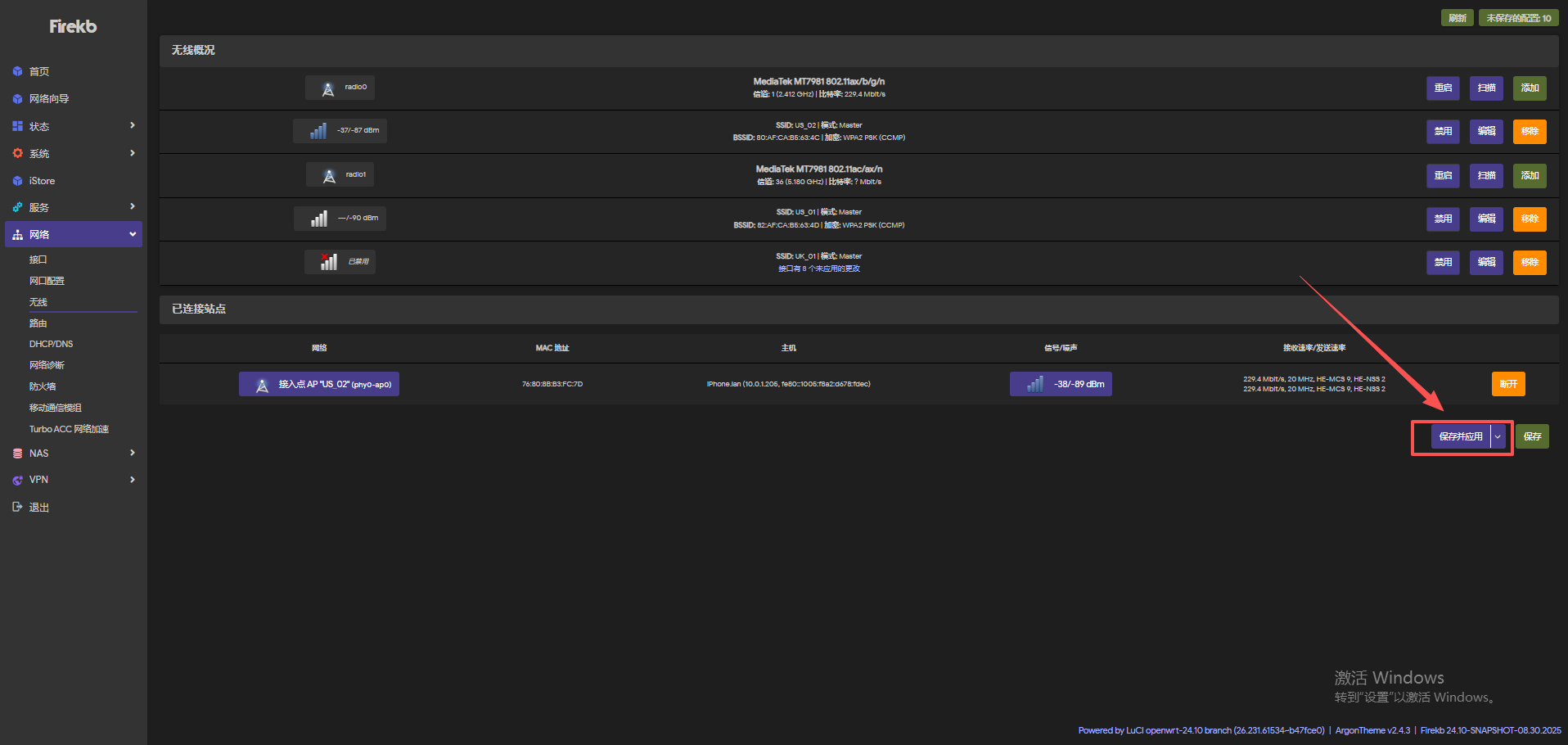Click the radio0 antenna icon
The height and width of the screenshot is (745, 1568).
pos(328,88)
